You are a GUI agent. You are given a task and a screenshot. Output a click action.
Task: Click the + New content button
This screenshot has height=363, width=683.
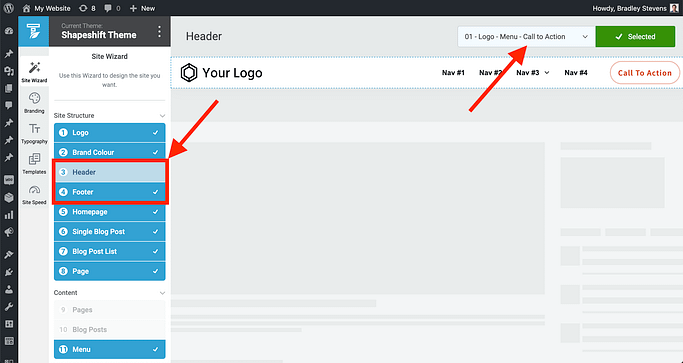(142, 8)
